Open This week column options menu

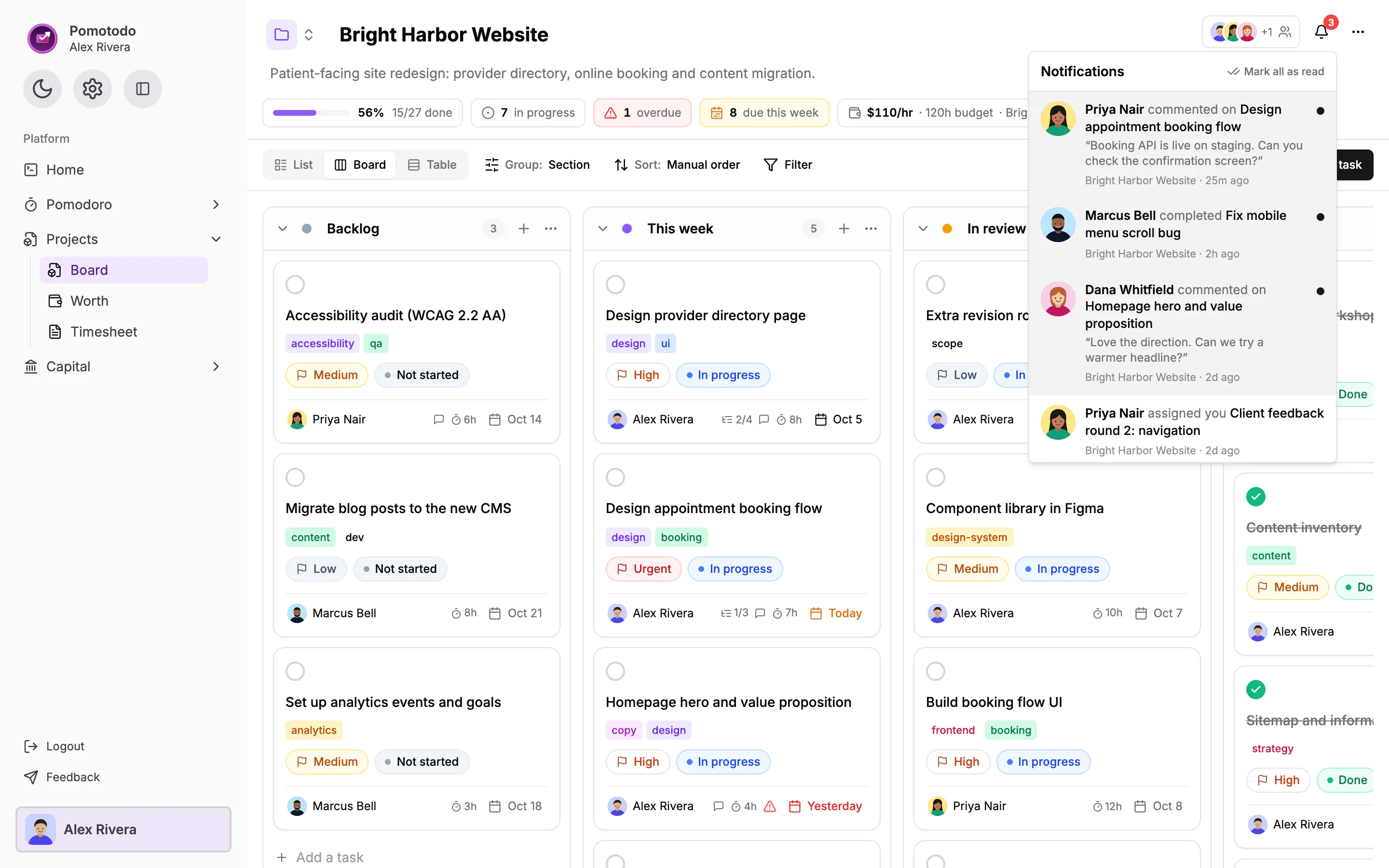pyautogui.click(x=871, y=229)
